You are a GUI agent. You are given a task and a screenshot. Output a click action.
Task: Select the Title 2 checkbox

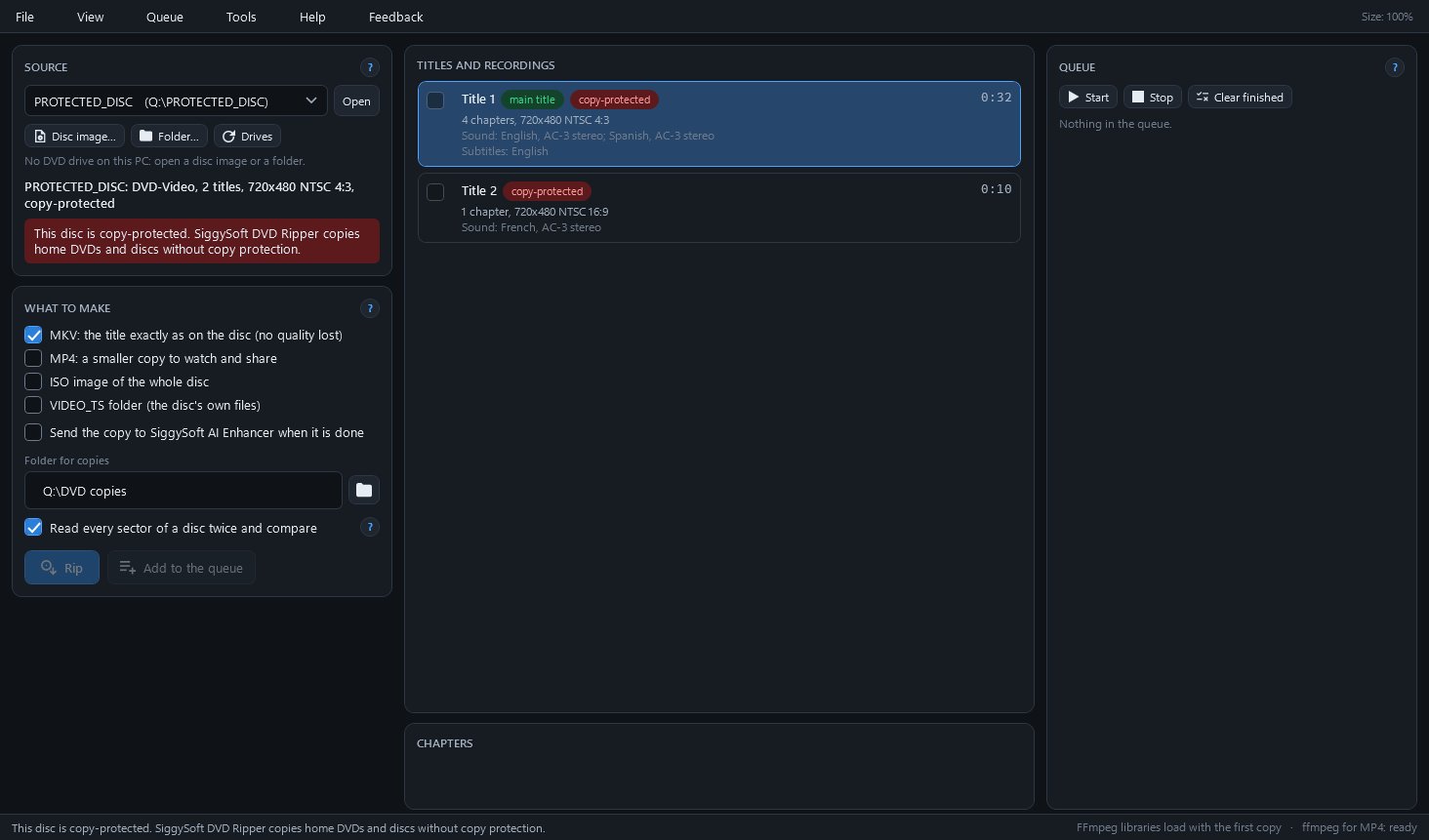tap(435, 192)
